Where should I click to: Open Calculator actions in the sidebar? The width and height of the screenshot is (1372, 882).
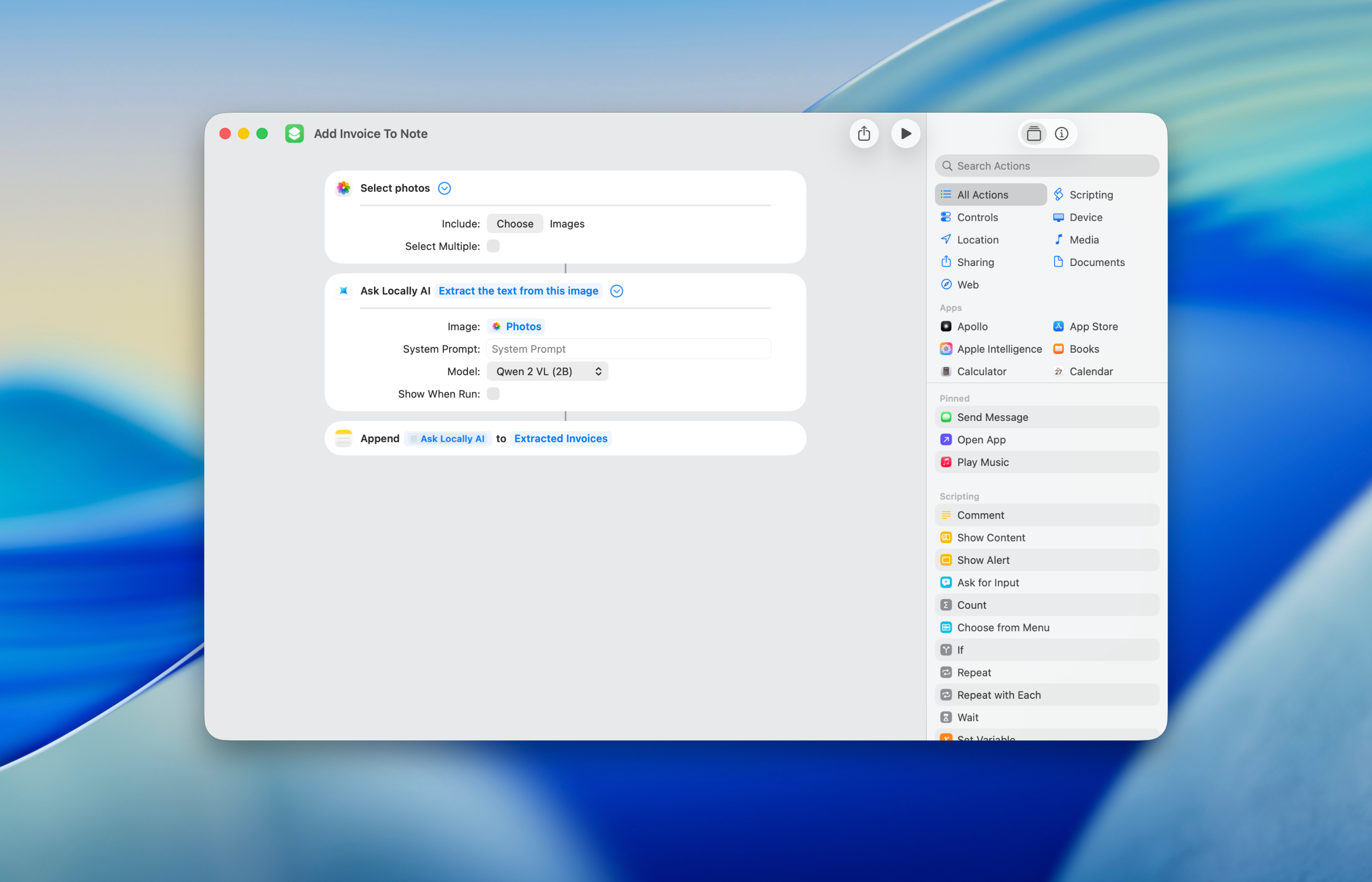tap(981, 371)
